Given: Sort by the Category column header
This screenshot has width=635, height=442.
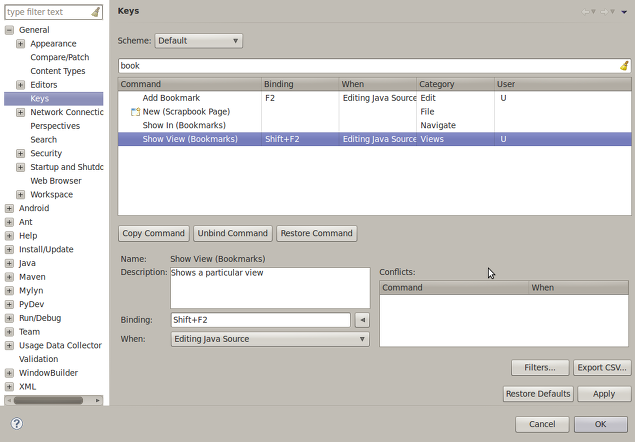Looking at the screenshot, I should click(x=455, y=84).
